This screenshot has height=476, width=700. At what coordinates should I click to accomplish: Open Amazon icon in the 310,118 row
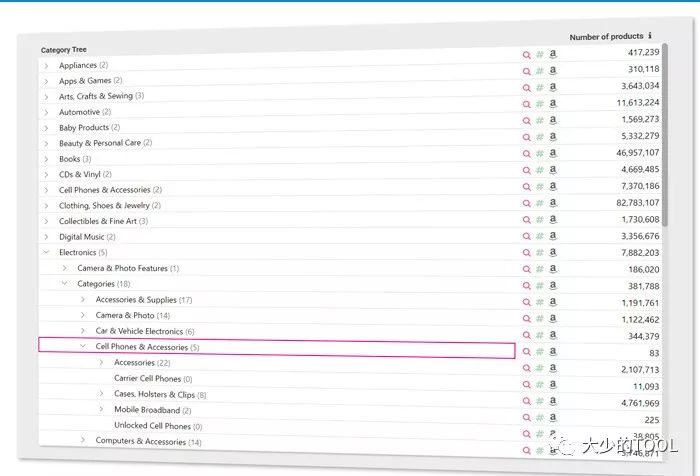click(x=553, y=71)
